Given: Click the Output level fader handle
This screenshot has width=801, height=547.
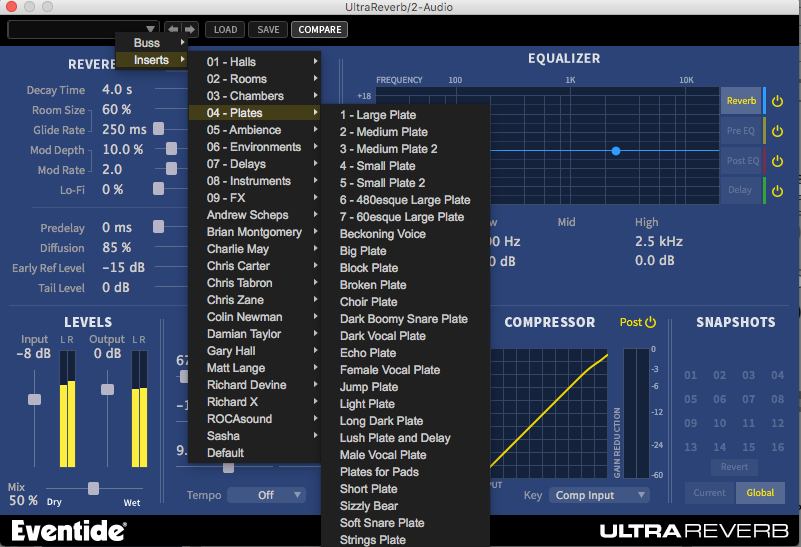Looking at the screenshot, I should [107, 389].
